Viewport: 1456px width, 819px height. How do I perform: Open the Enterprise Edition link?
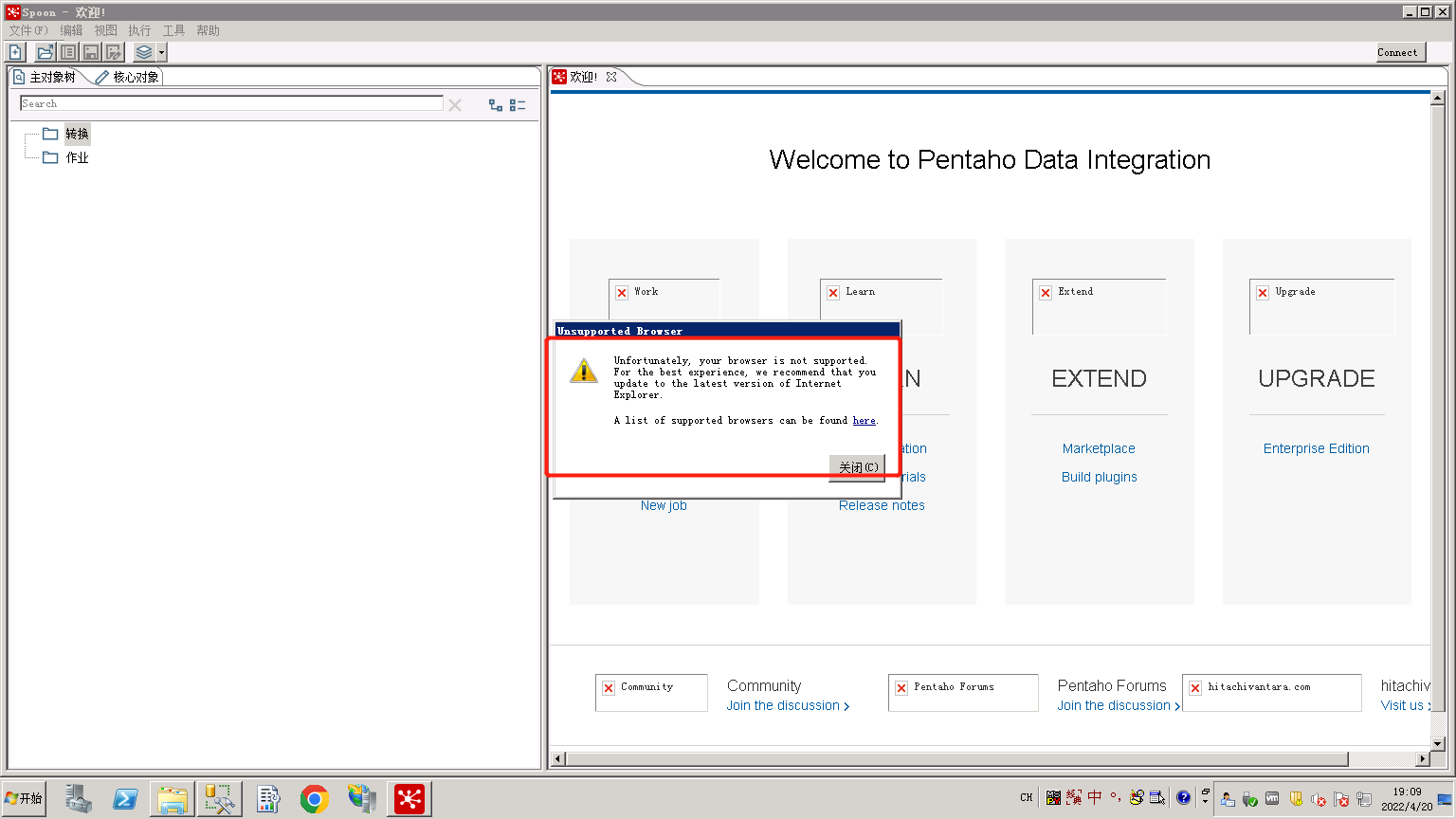[x=1317, y=448]
